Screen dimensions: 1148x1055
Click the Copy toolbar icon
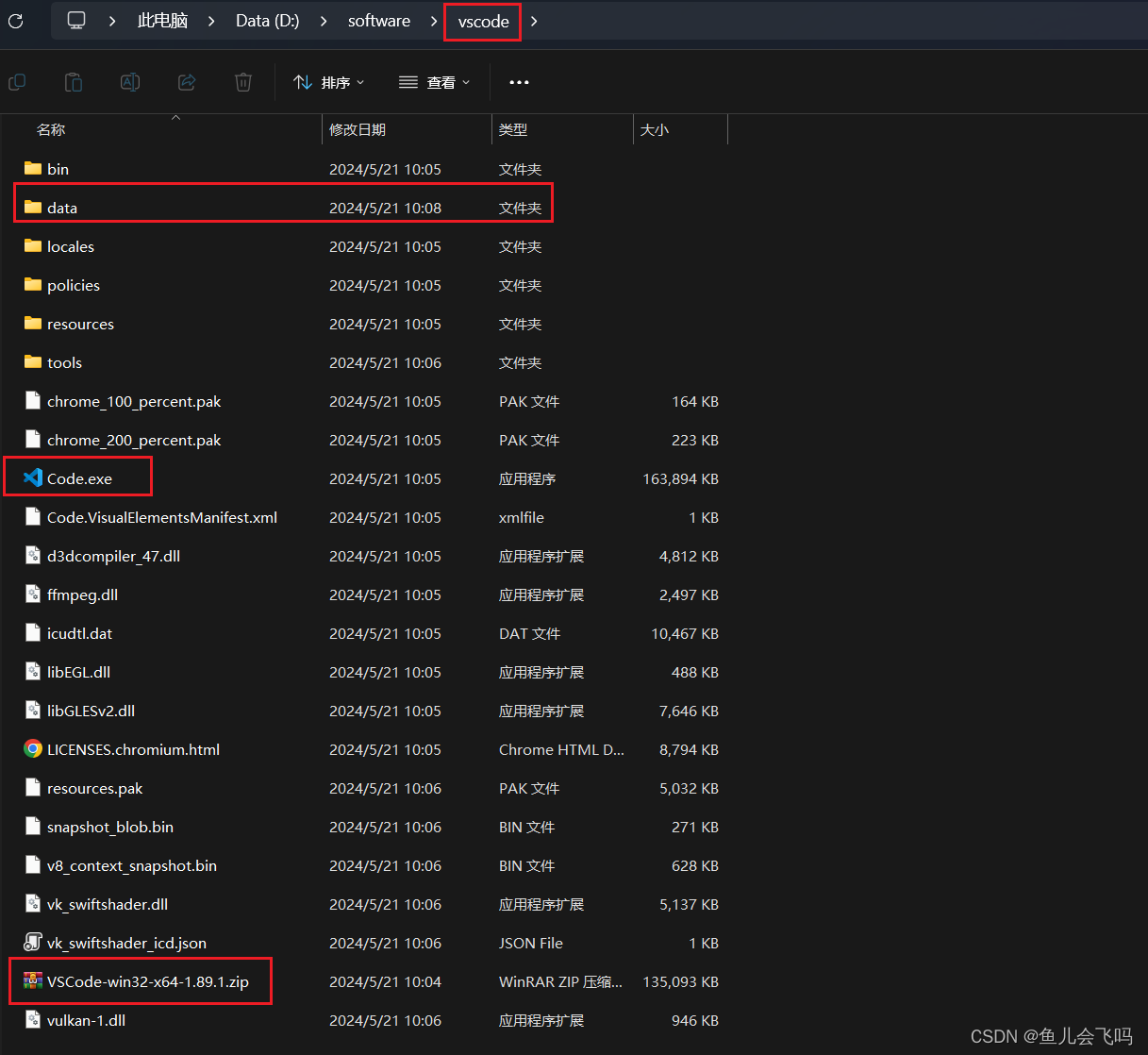coord(17,82)
